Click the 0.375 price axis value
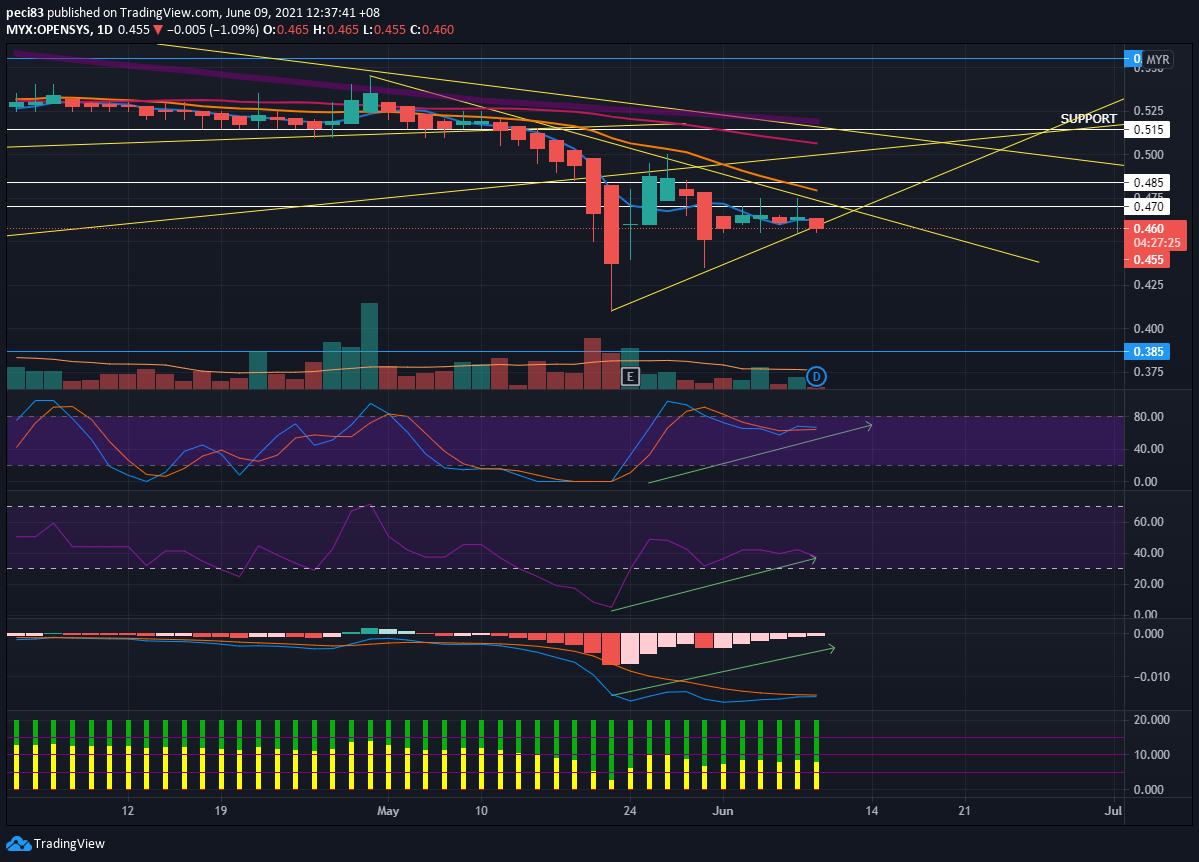This screenshot has height=862, width=1199. [x=1149, y=372]
